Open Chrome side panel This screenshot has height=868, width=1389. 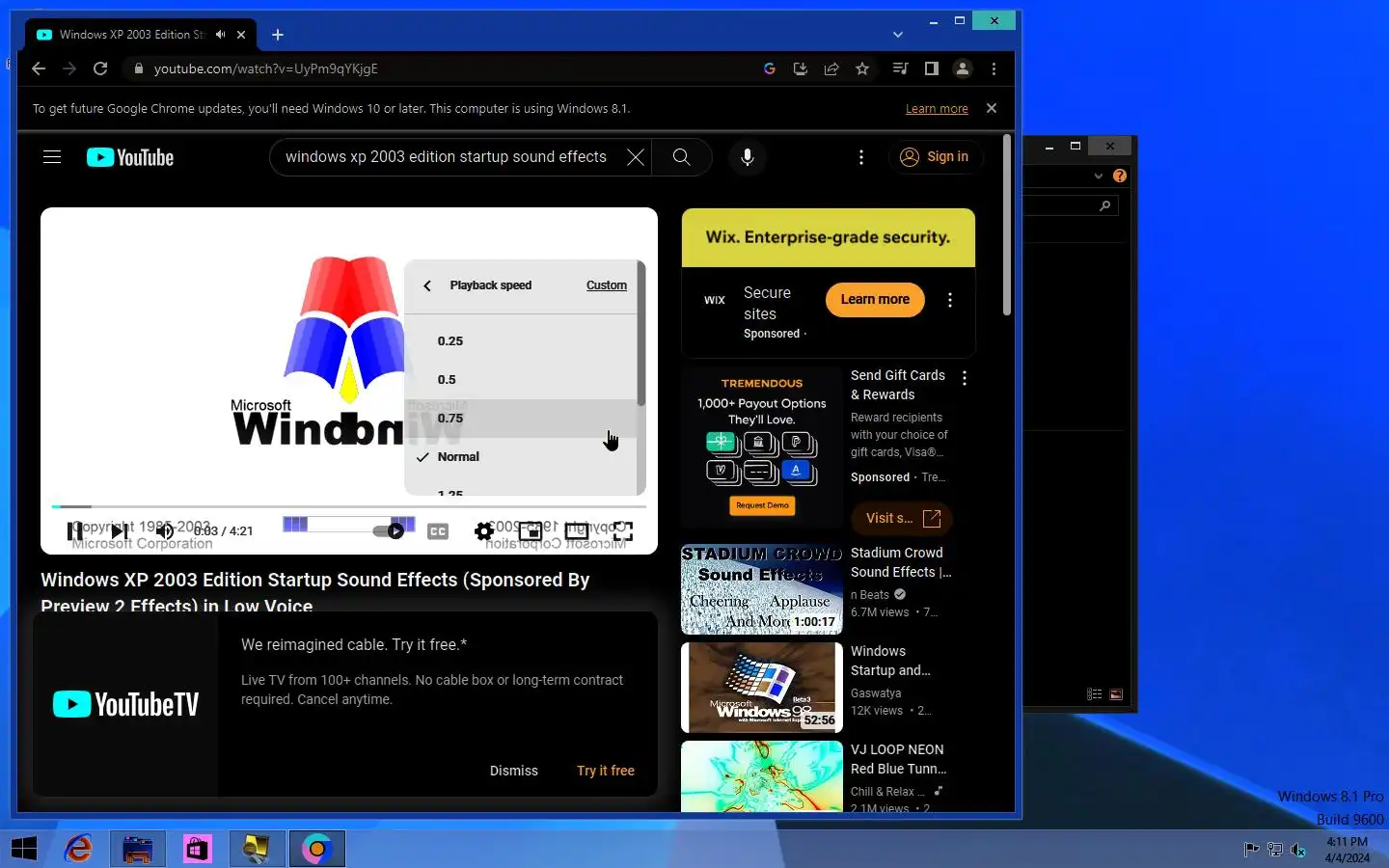(931, 68)
